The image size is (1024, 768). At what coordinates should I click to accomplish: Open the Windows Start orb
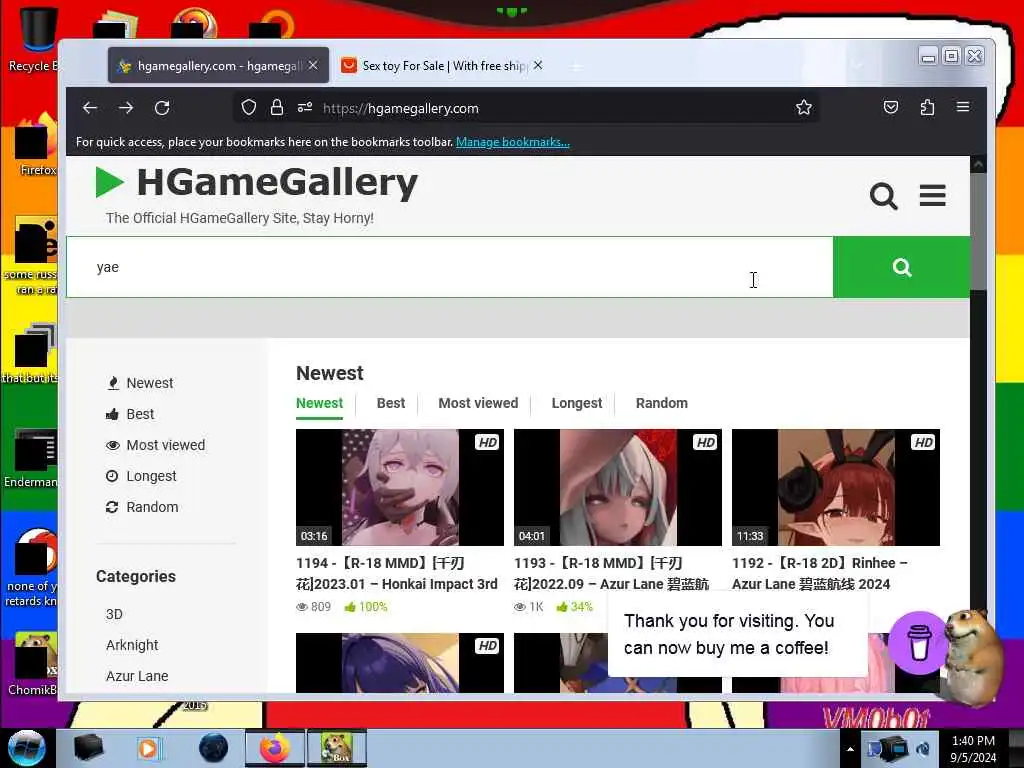[26, 748]
